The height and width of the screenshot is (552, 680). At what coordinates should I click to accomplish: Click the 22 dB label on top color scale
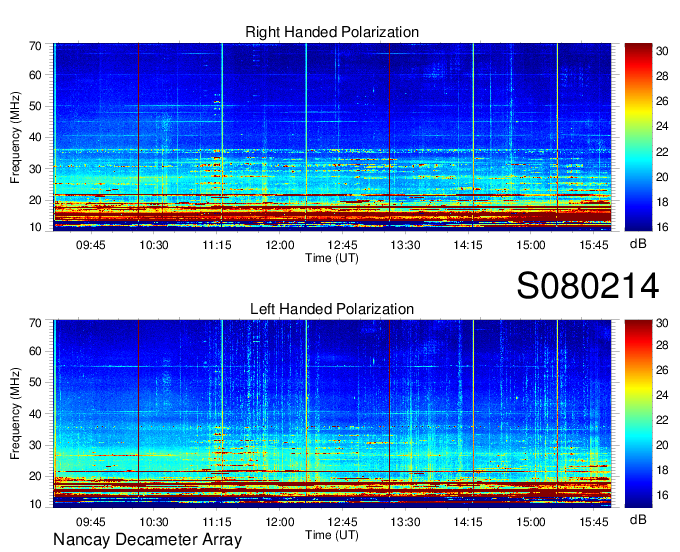coord(662,152)
